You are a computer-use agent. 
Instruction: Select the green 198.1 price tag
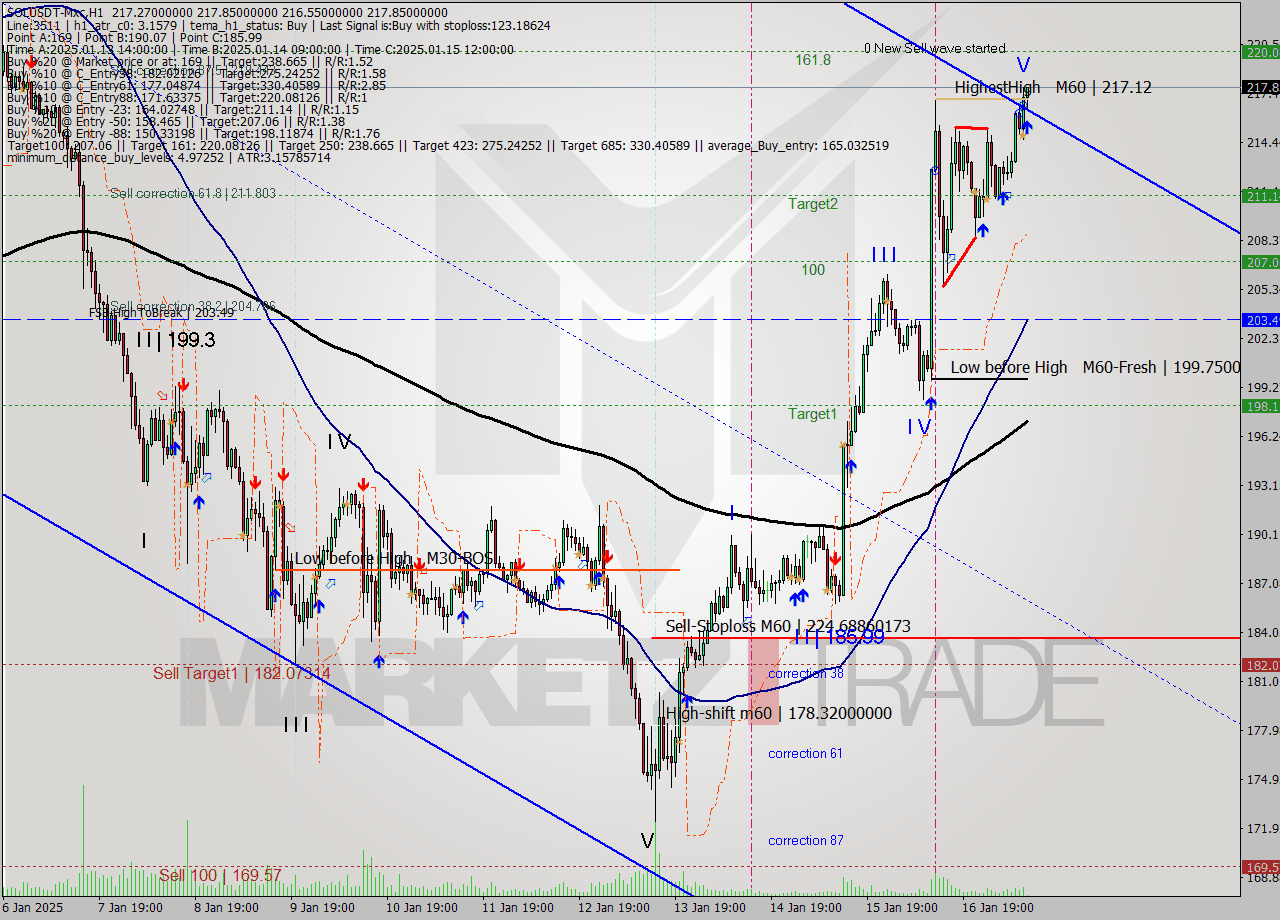pyautogui.click(x=1261, y=406)
